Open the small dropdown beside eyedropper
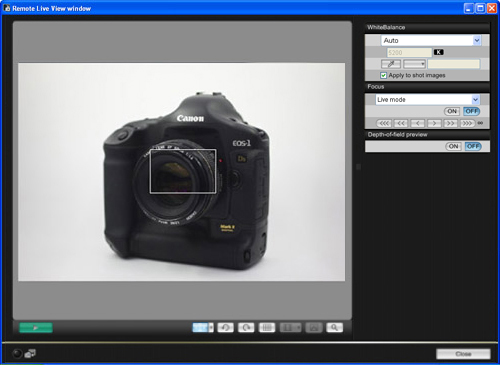Viewport: 500px width, 365px height. [x=414, y=64]
